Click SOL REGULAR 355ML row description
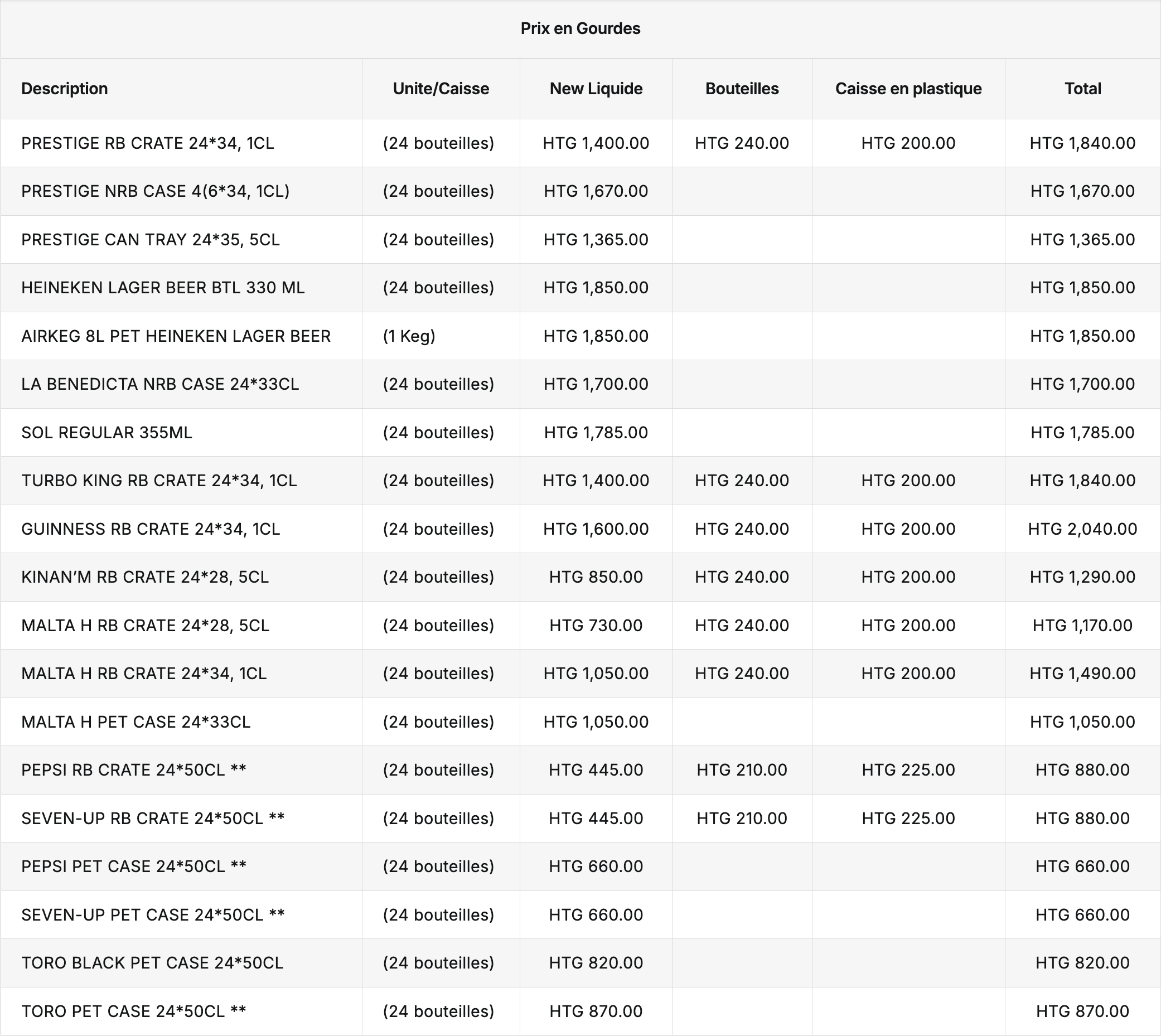This screenshot has width=1161, height=1036. 107,433
